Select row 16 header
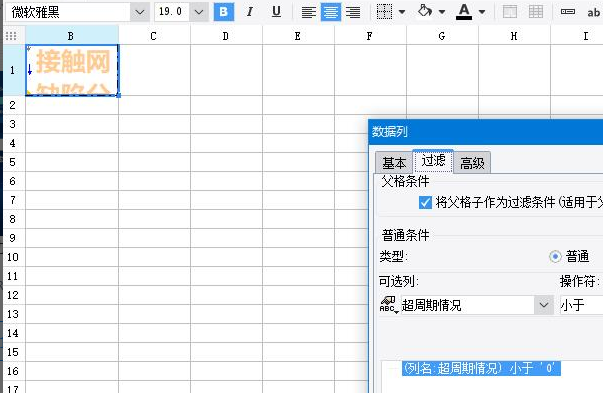The width and height of the screenshot is (603, 393). [x=14, y=371]
